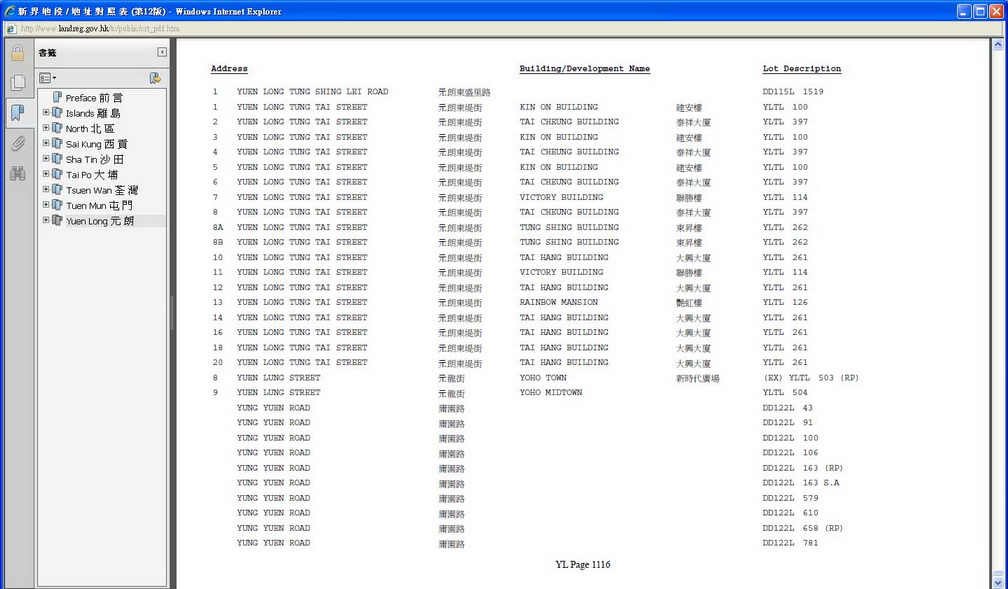Click the document scrollbar down arrow
Image resolution: width=1008 pixels, height=589 pixels.
(x=997, y=580)
